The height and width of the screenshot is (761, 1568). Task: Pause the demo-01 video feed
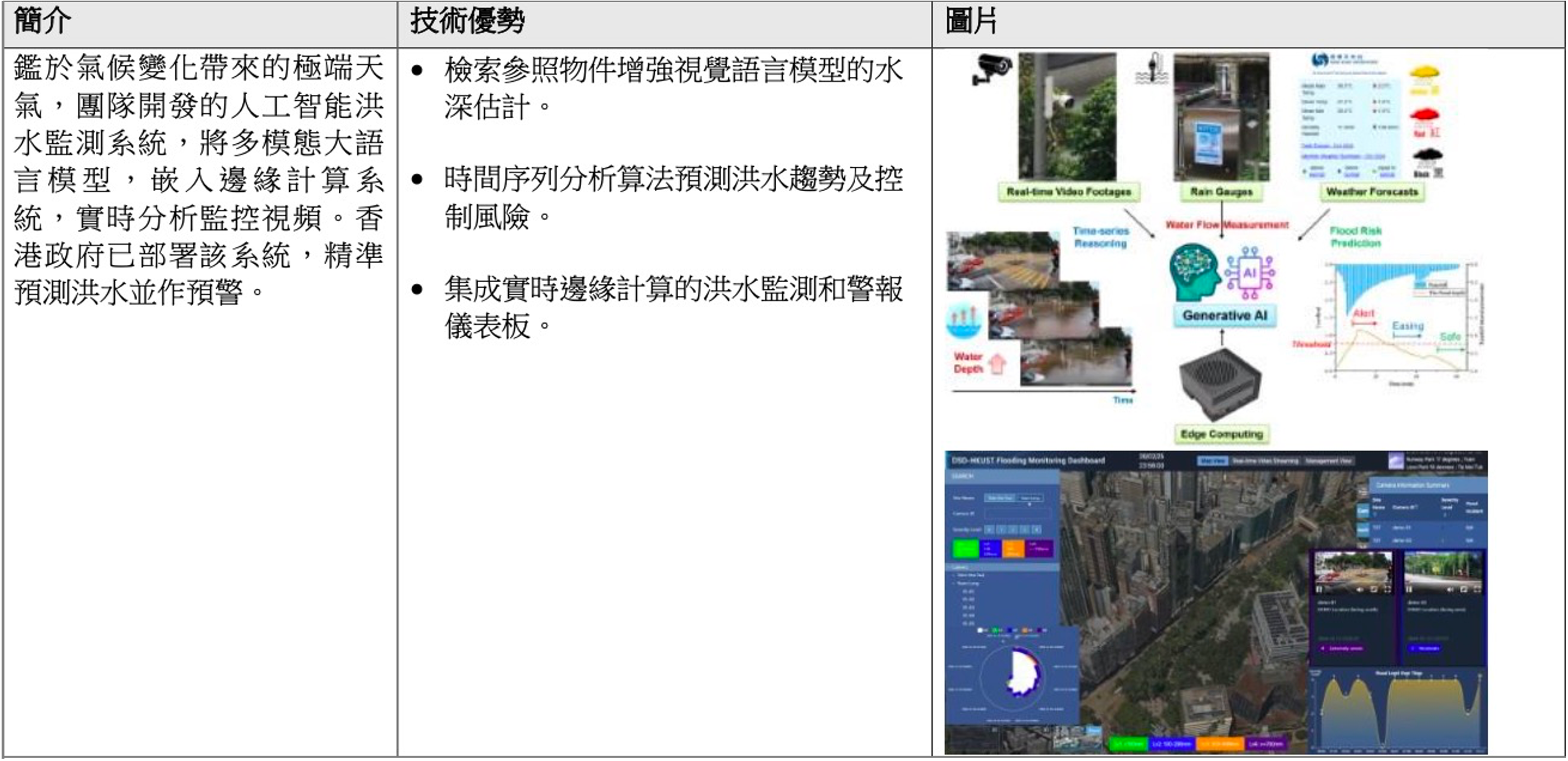click(1319, 589)
